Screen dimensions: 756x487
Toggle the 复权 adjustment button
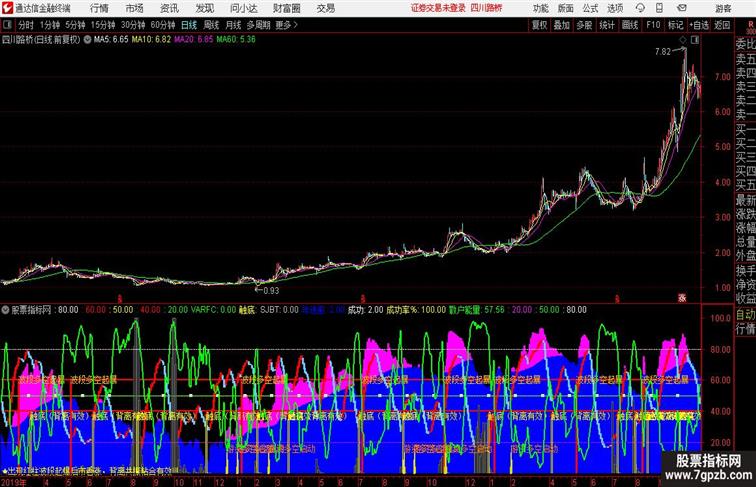click(540, 25)
